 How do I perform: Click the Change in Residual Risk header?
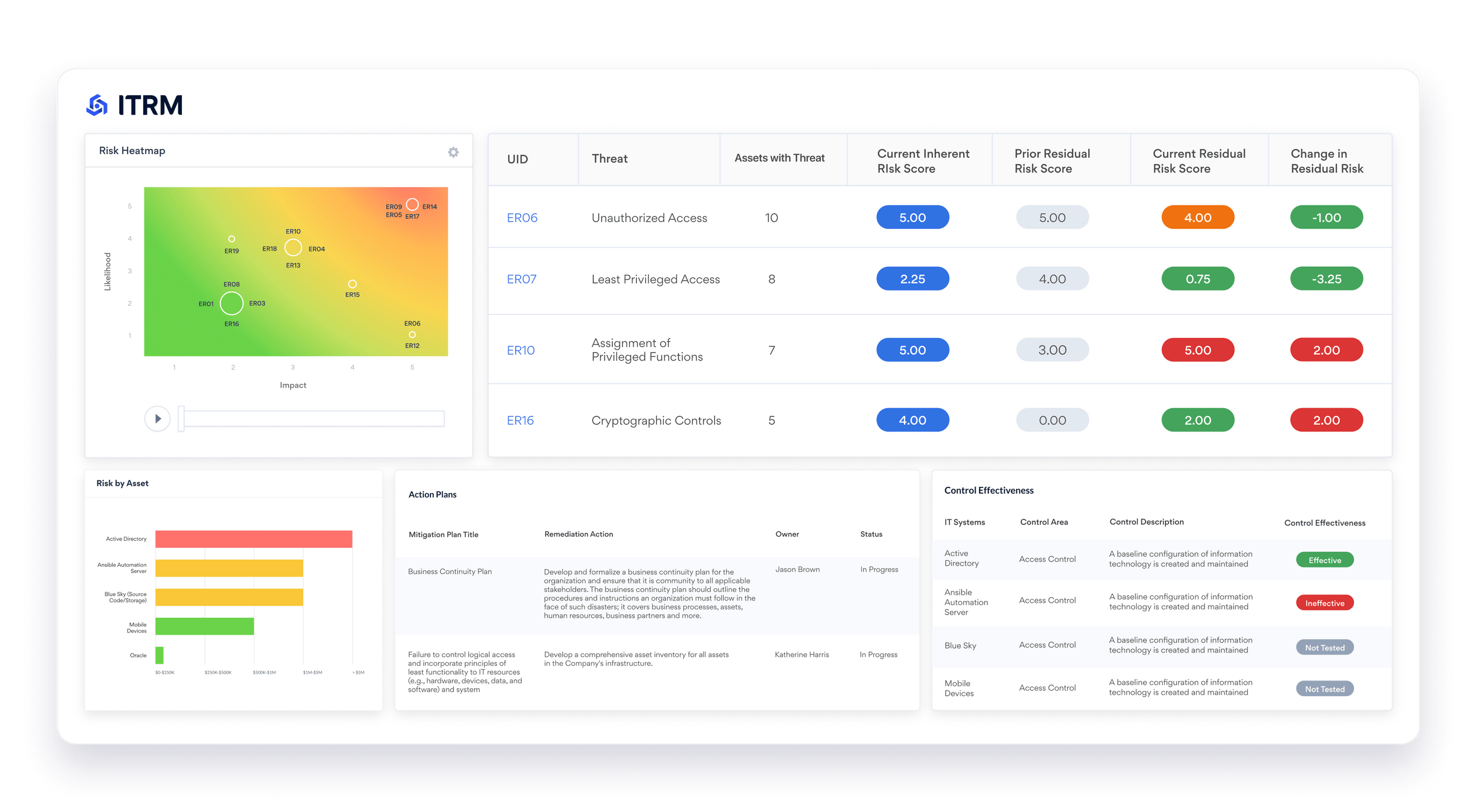tap(1327, 161)
